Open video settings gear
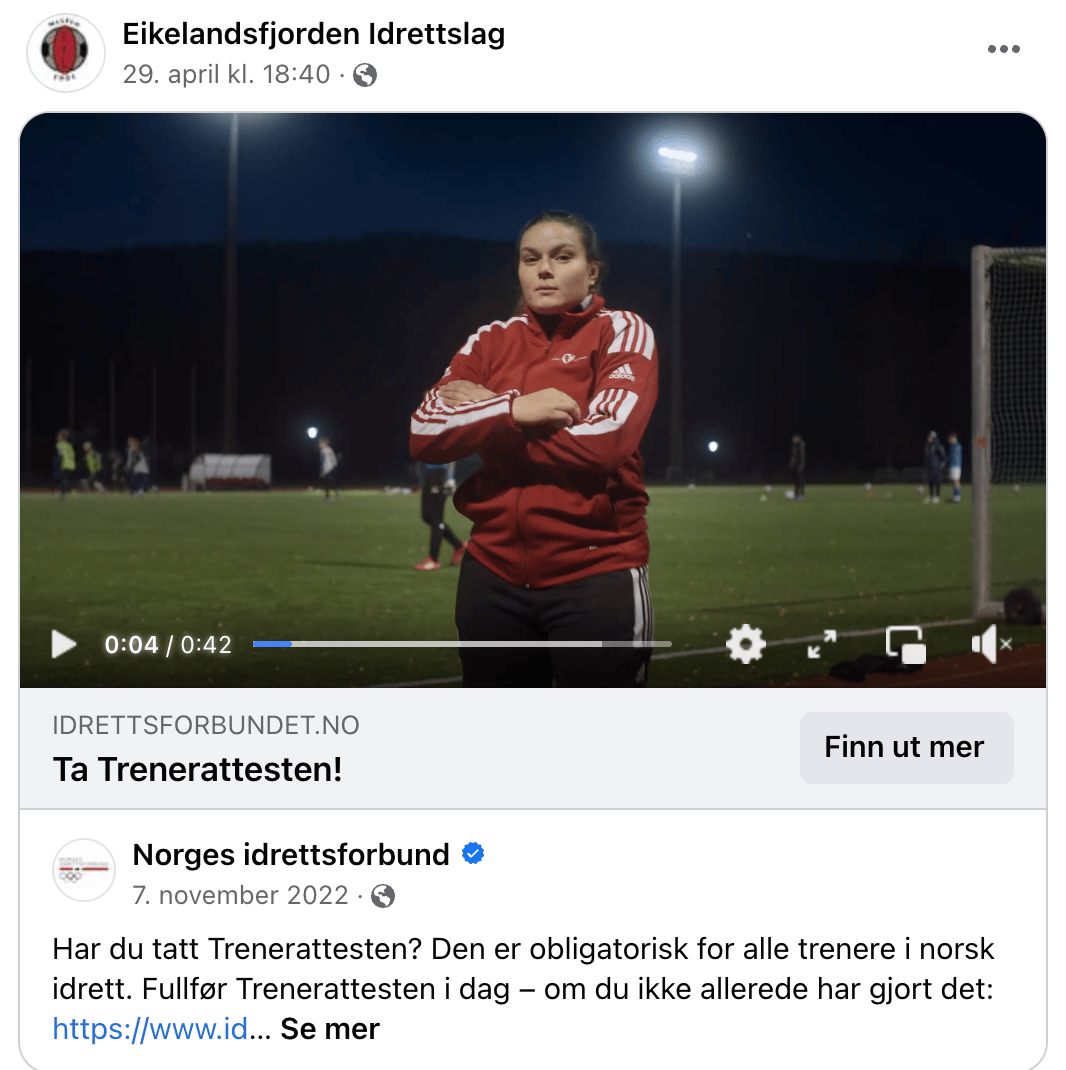Viewport: 1066px width, 1070px height. [745, 644]
